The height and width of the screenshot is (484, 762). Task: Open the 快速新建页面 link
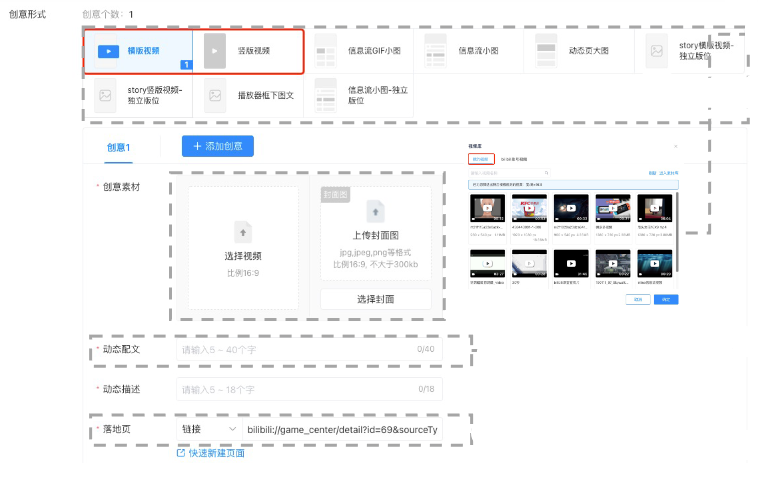tap(216, 453)
